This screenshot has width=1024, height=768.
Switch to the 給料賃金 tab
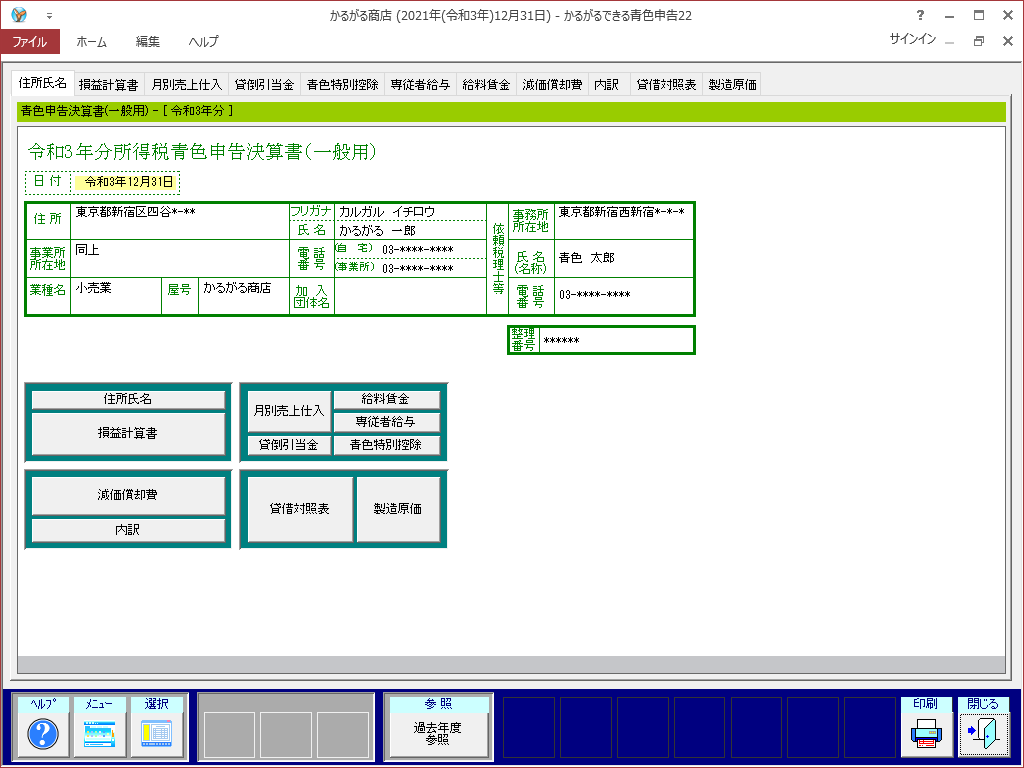pos(486,85)
